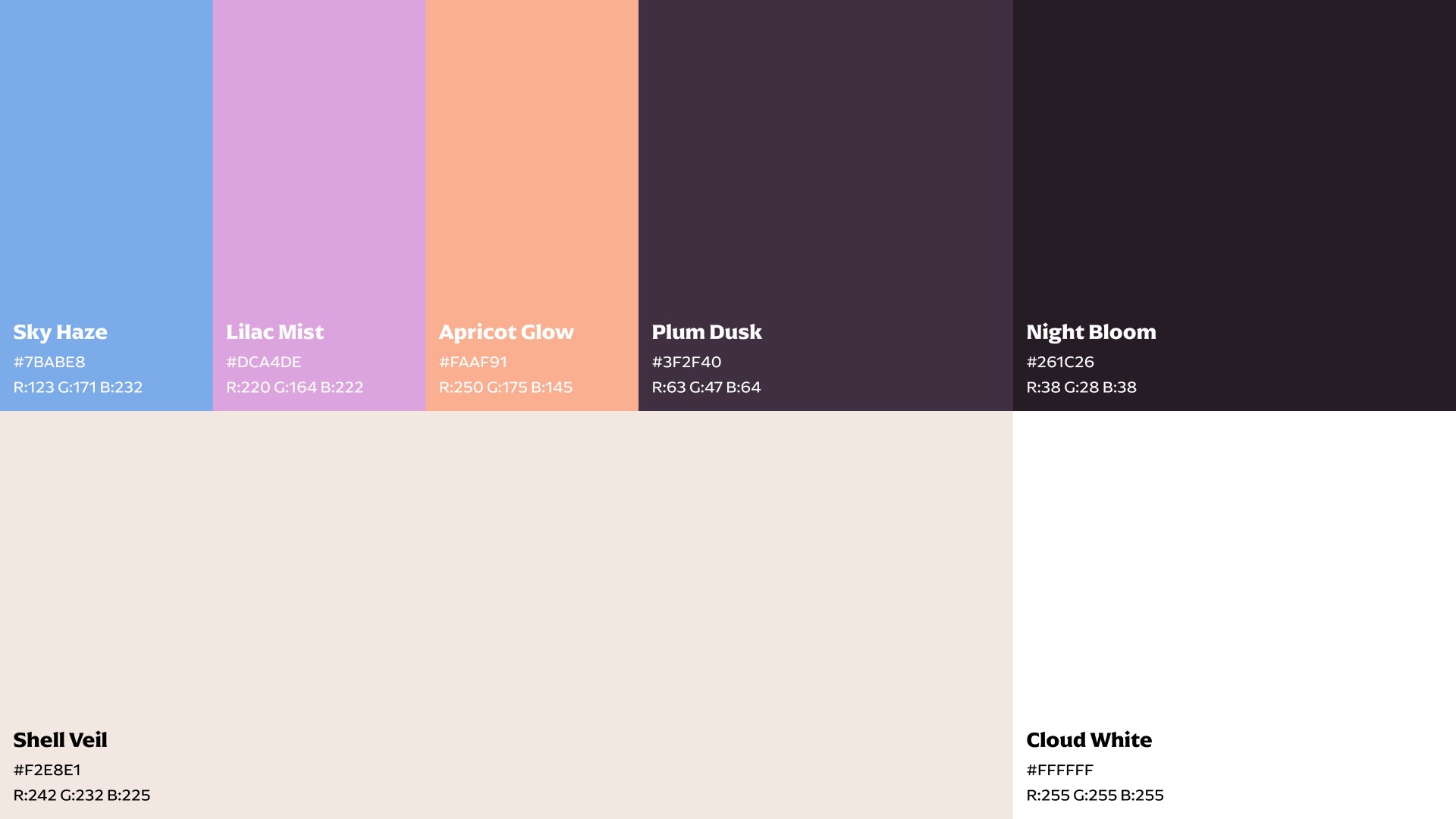Click hex code #7BABE8

point(49,362)
